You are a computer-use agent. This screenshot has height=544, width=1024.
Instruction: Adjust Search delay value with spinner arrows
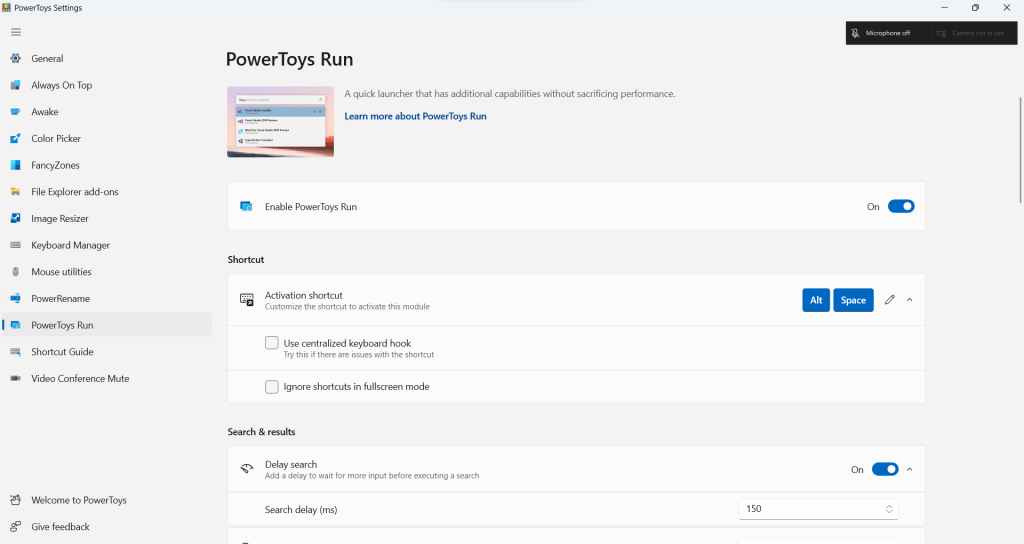click(889, 509)
